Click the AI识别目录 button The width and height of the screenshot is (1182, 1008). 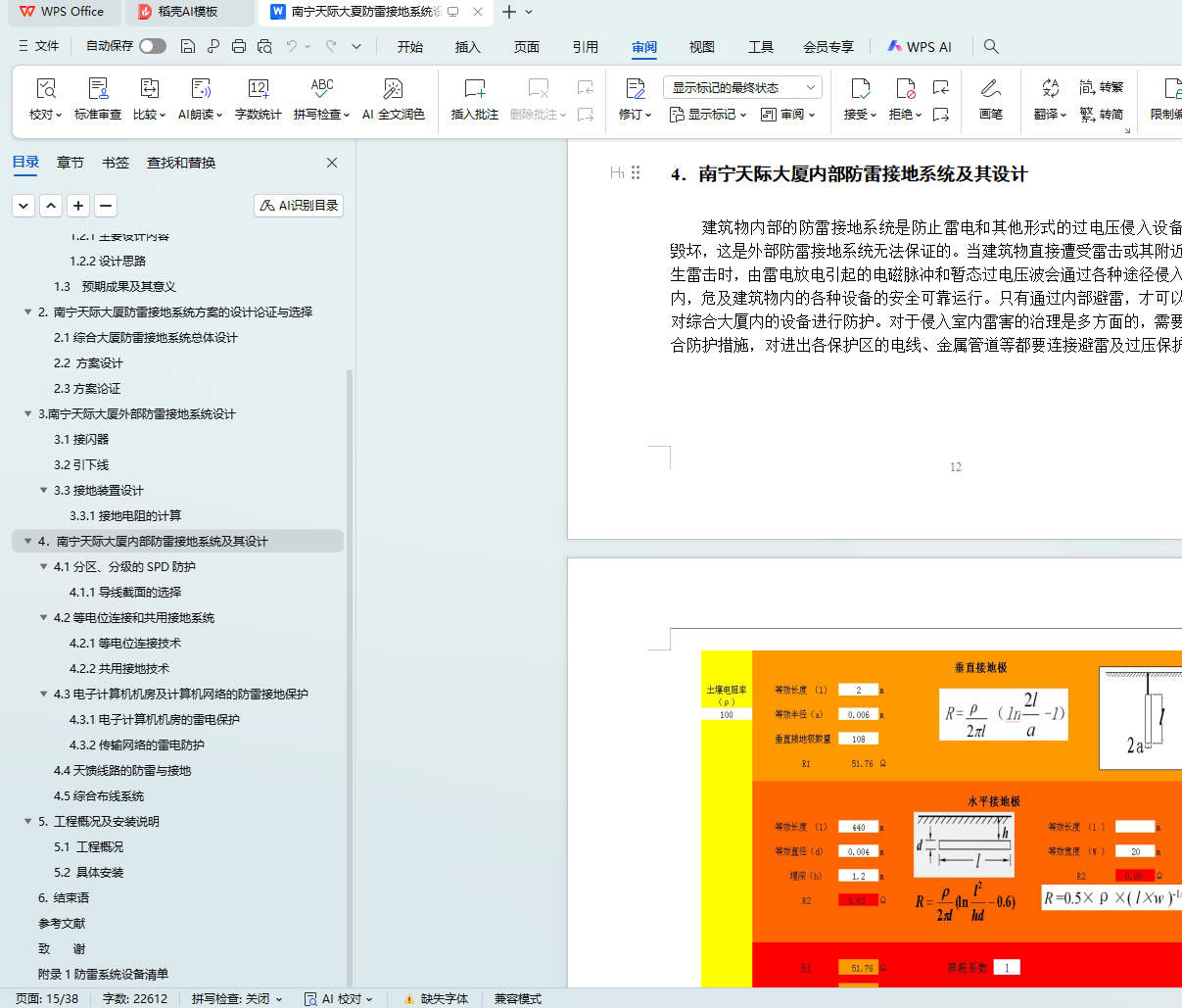tap(299, 205)
